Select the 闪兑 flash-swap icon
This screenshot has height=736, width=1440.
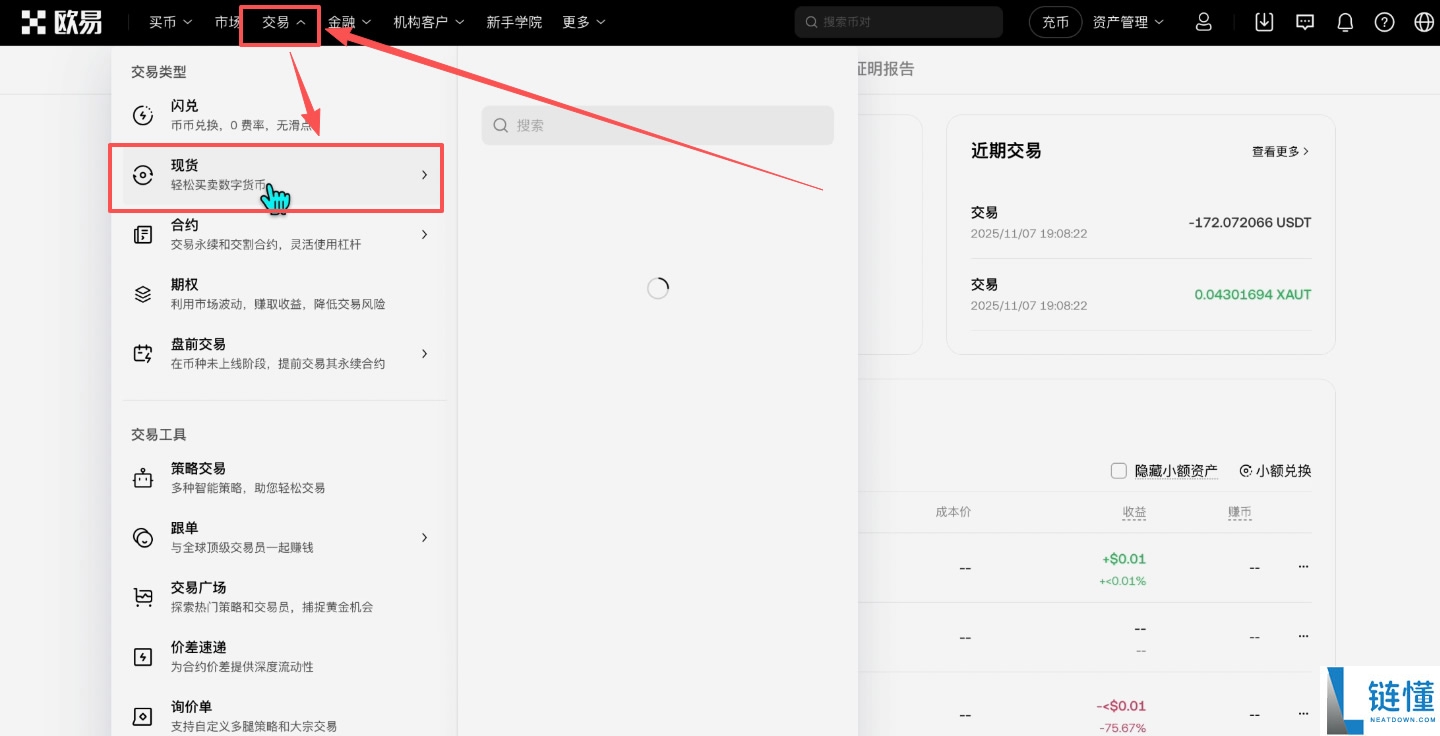(x=143, y=114)
